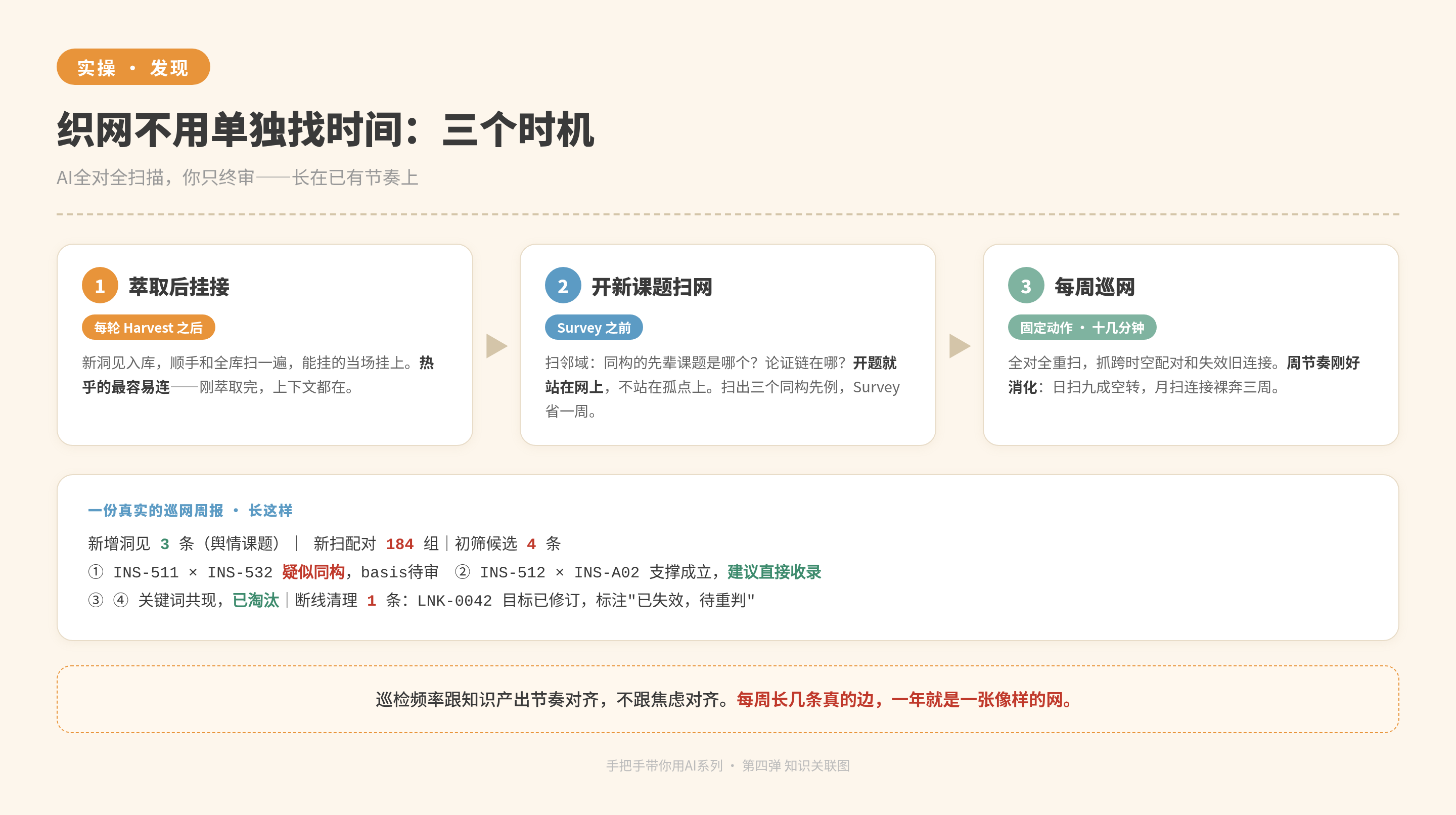The width and height of the screenshot is (1456, 815).
Task: Click the heading 一份真实的巡网周报 · 长这样
Action: [190, 510]
